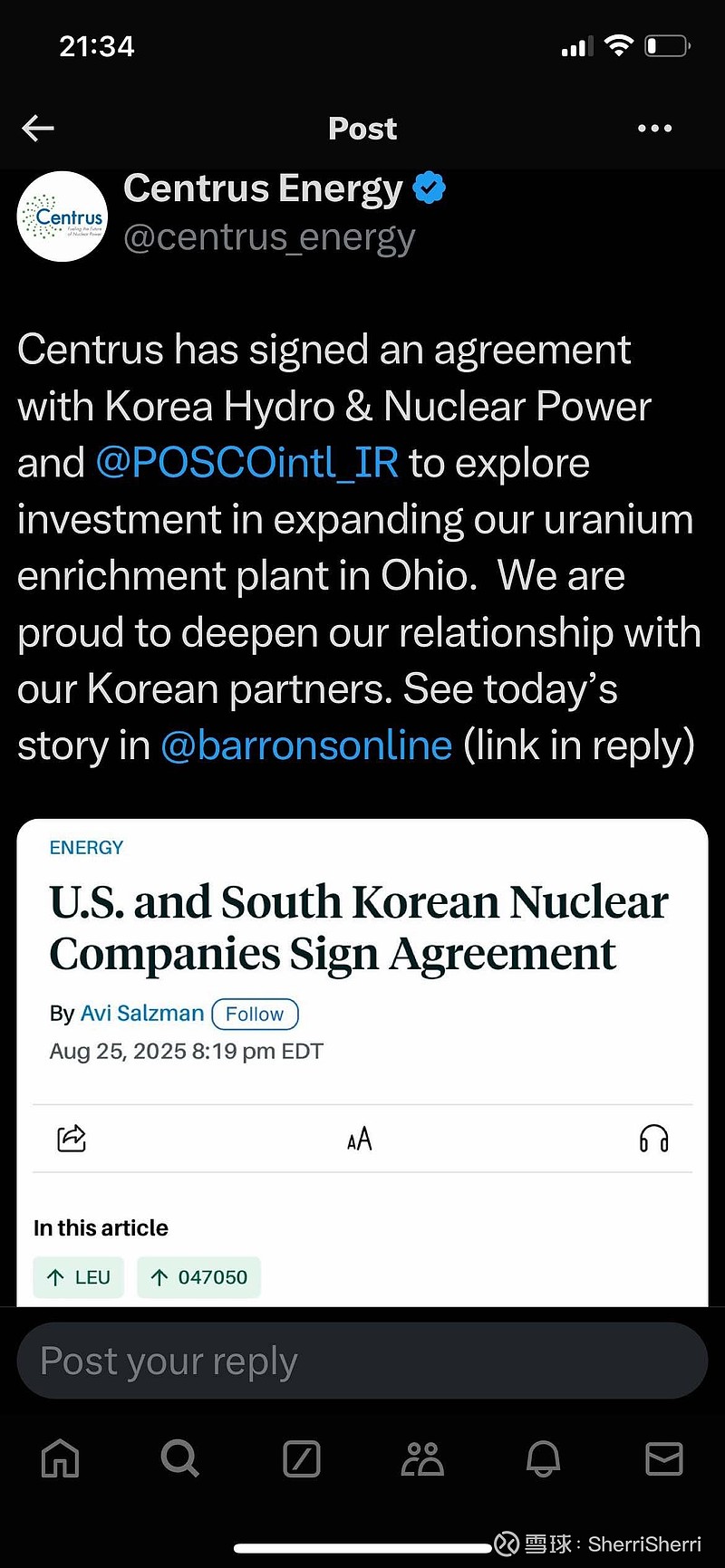Open author Avi Salzman link

142,1014
